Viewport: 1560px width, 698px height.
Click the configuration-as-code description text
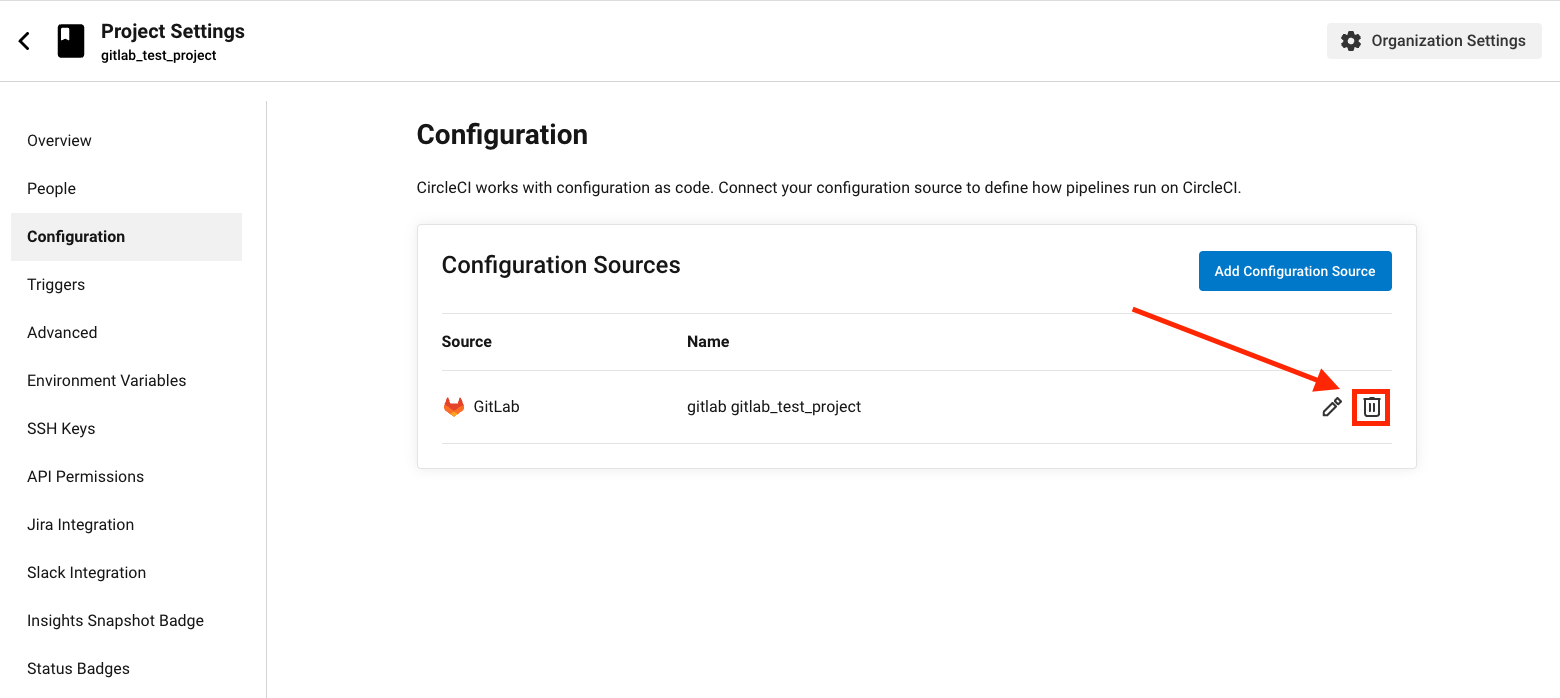tap(829, 188)
